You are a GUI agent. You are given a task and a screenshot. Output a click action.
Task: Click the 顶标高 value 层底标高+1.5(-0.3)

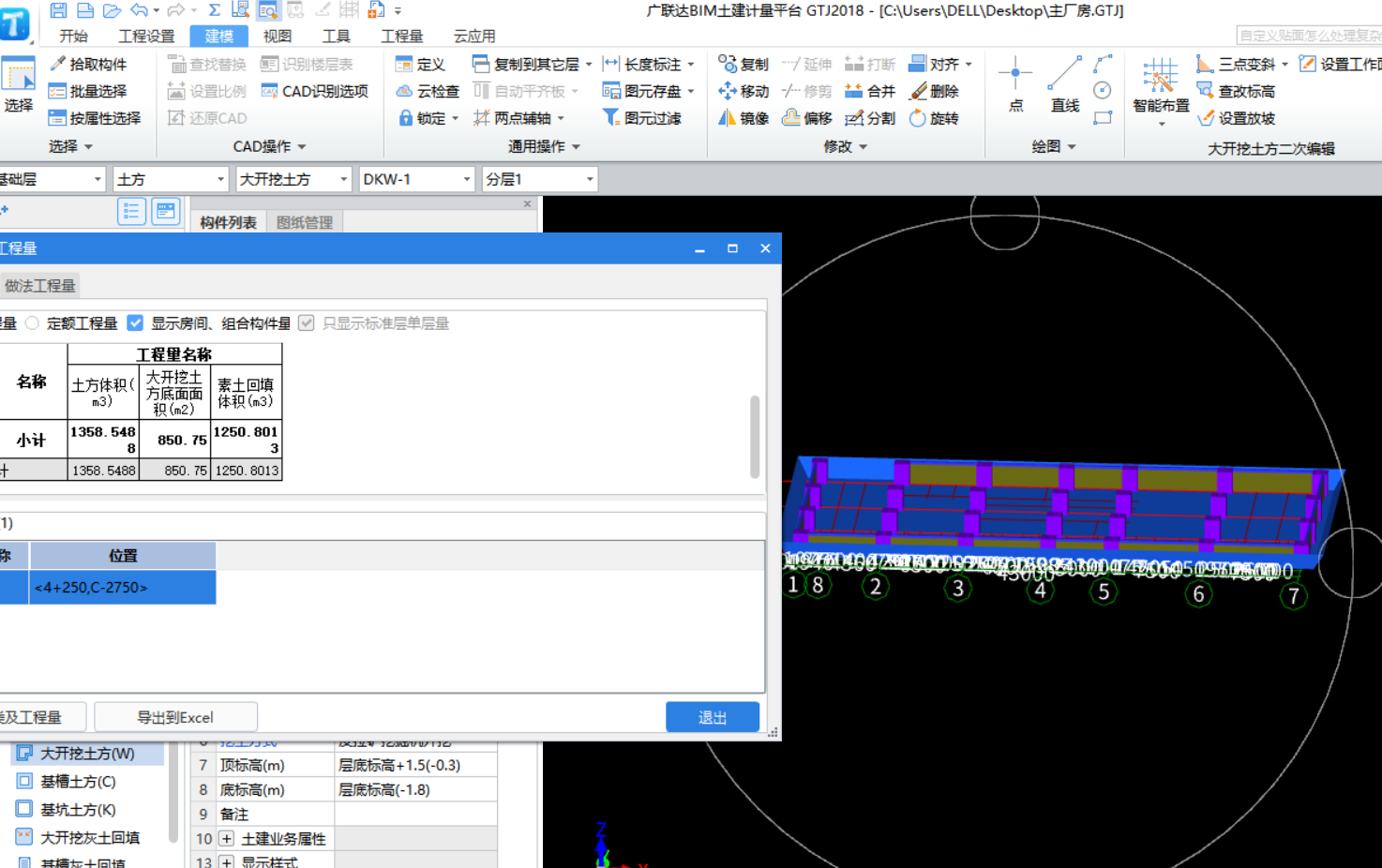[x=414, y=765]
